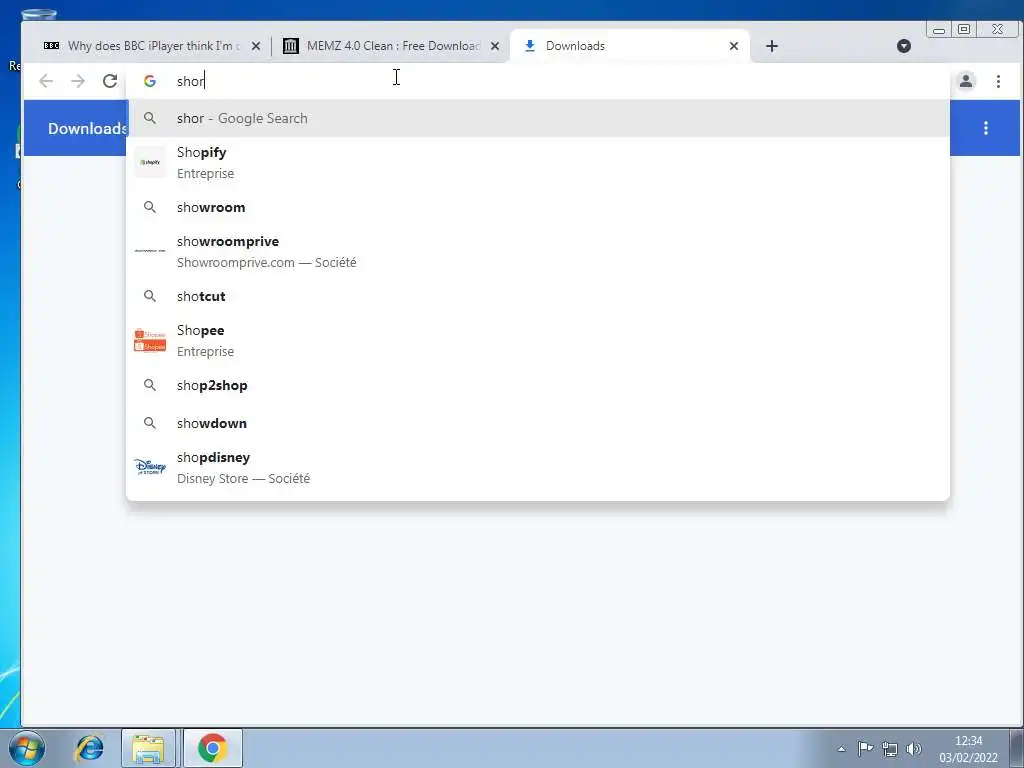Open a new tab with the plus icon

coord(771,46)
